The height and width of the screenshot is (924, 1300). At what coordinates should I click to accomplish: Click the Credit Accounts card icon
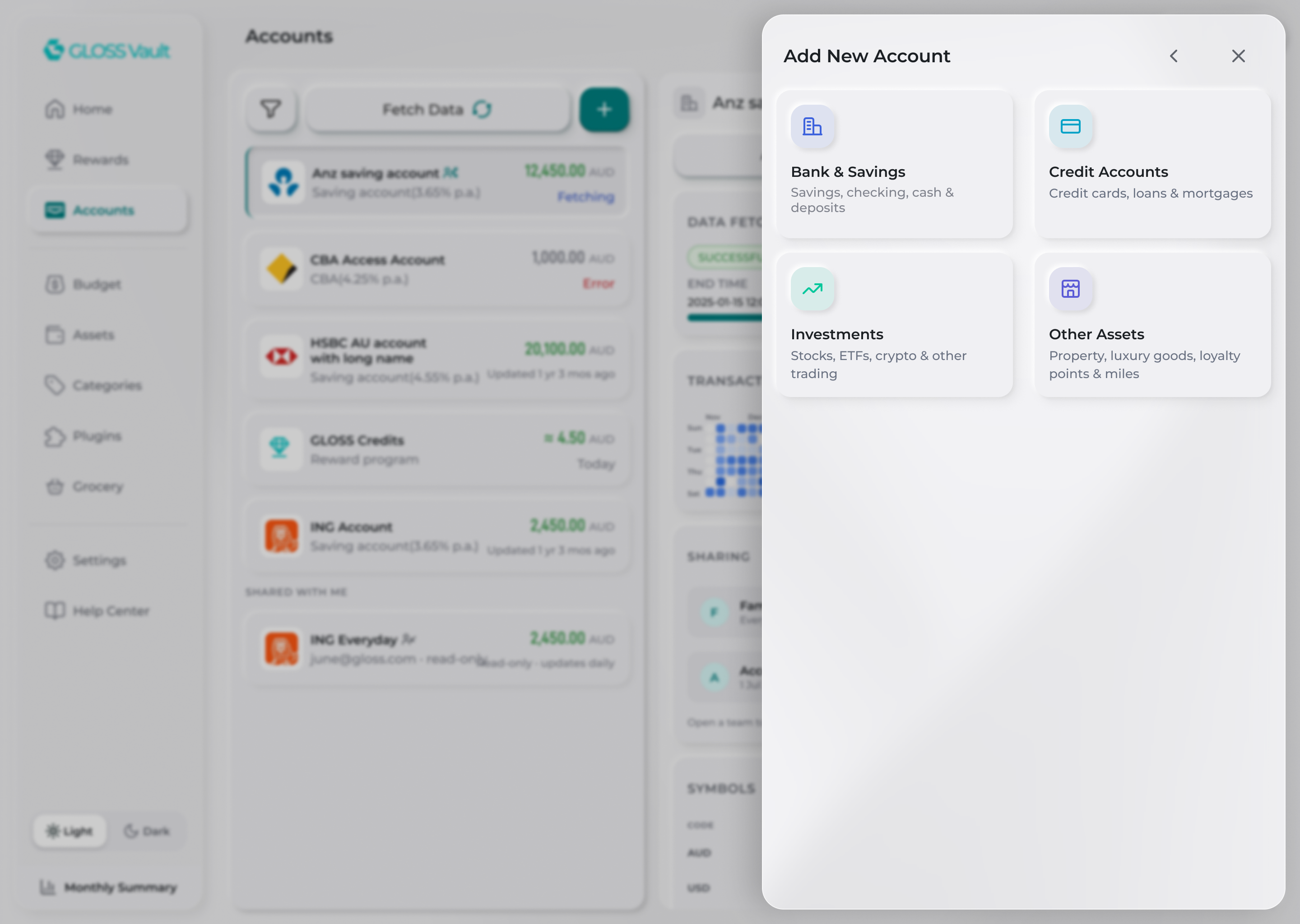[x=1071, y=126]
